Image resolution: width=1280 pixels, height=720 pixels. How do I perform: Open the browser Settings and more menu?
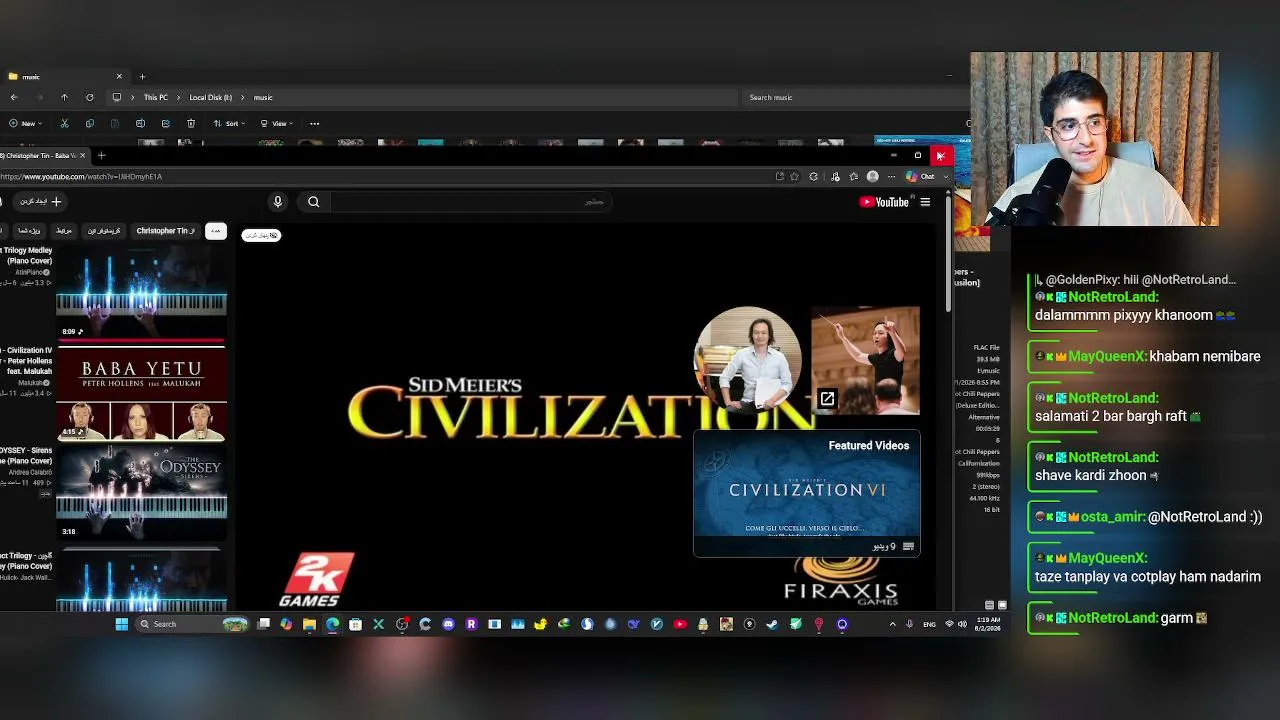891,177
